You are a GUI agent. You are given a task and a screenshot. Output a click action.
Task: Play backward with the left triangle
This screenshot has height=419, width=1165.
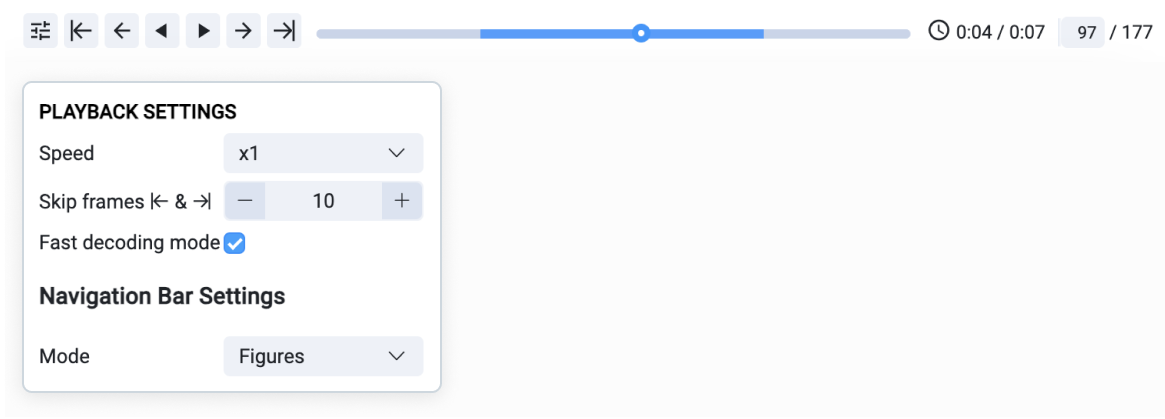tap(162, 31)
